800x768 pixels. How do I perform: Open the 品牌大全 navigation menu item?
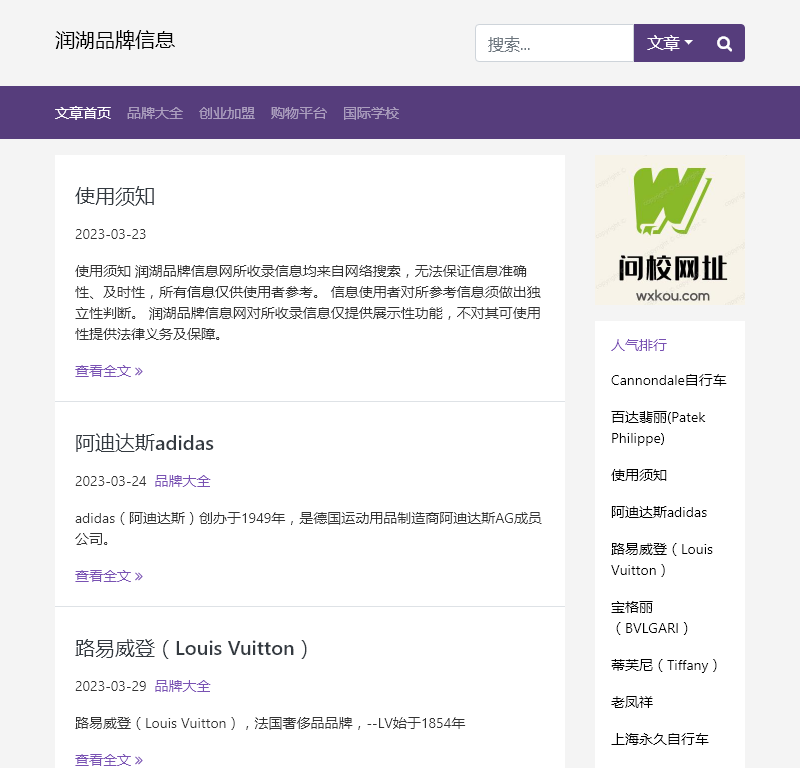pos(155,113)
